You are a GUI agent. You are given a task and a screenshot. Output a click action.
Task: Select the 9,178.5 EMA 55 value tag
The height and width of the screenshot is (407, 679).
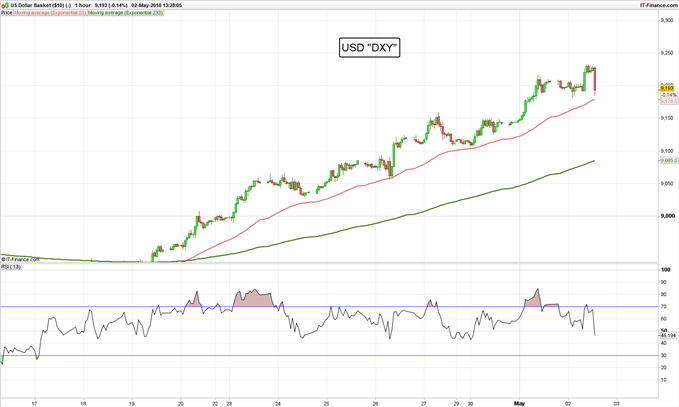click(669, 101)
